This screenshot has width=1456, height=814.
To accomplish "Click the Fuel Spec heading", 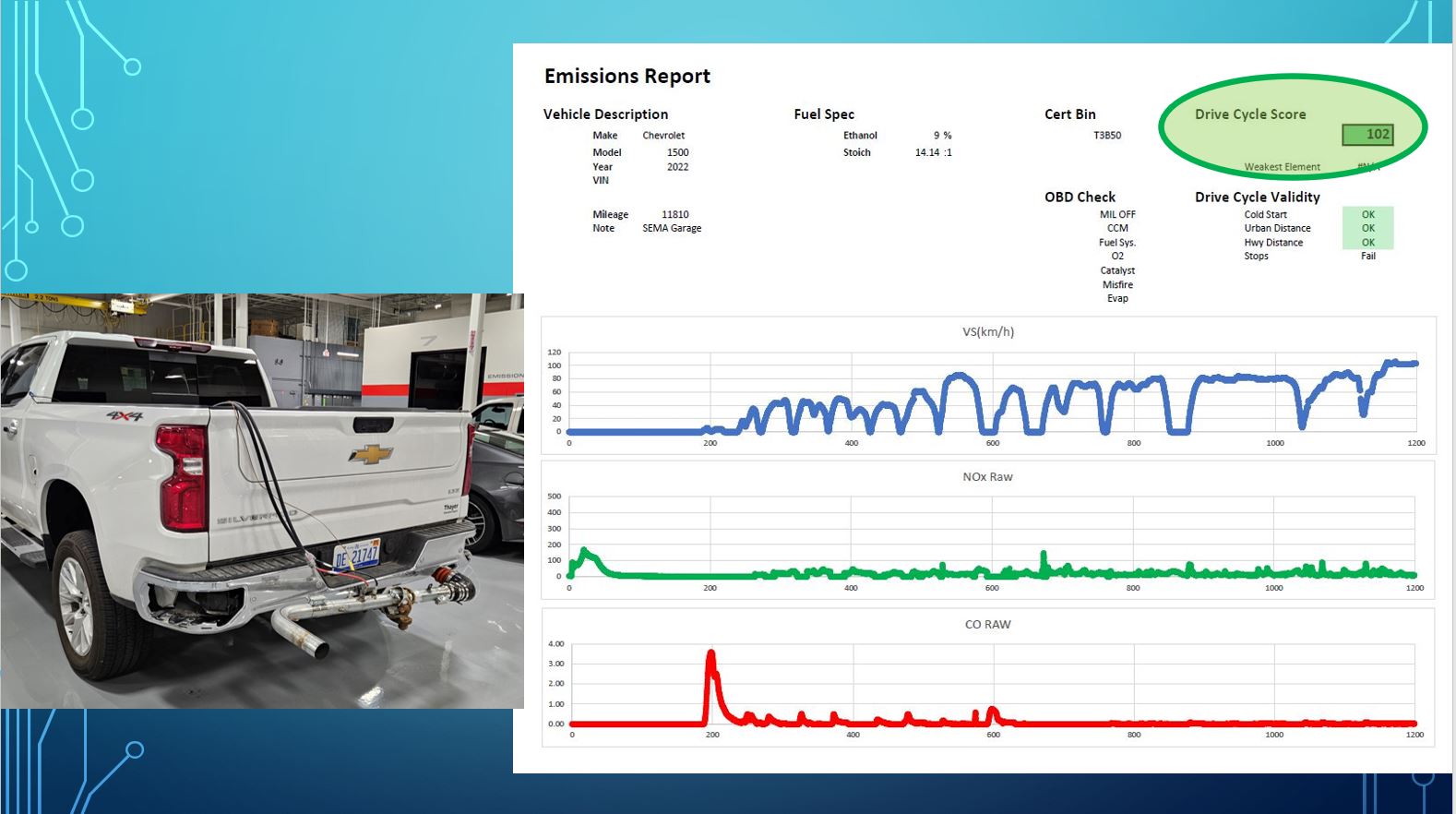I will tap(824, 114).
